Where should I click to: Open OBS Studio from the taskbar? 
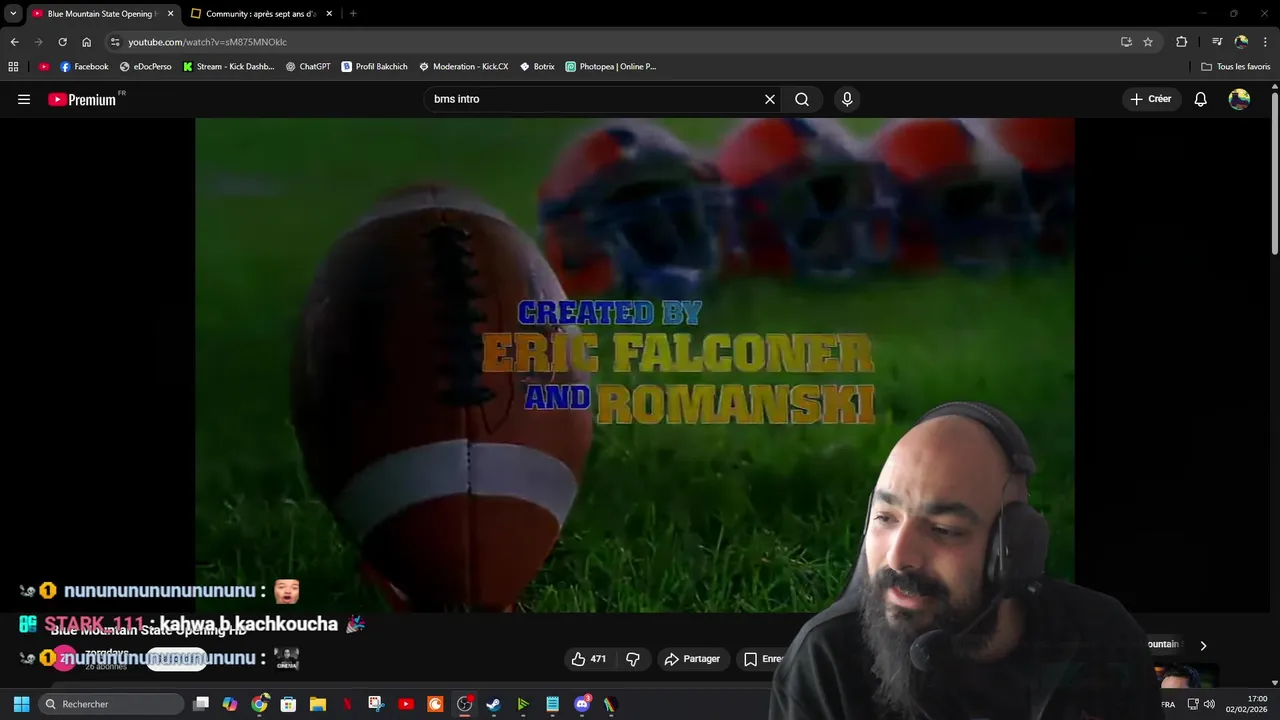pos(464,704)
